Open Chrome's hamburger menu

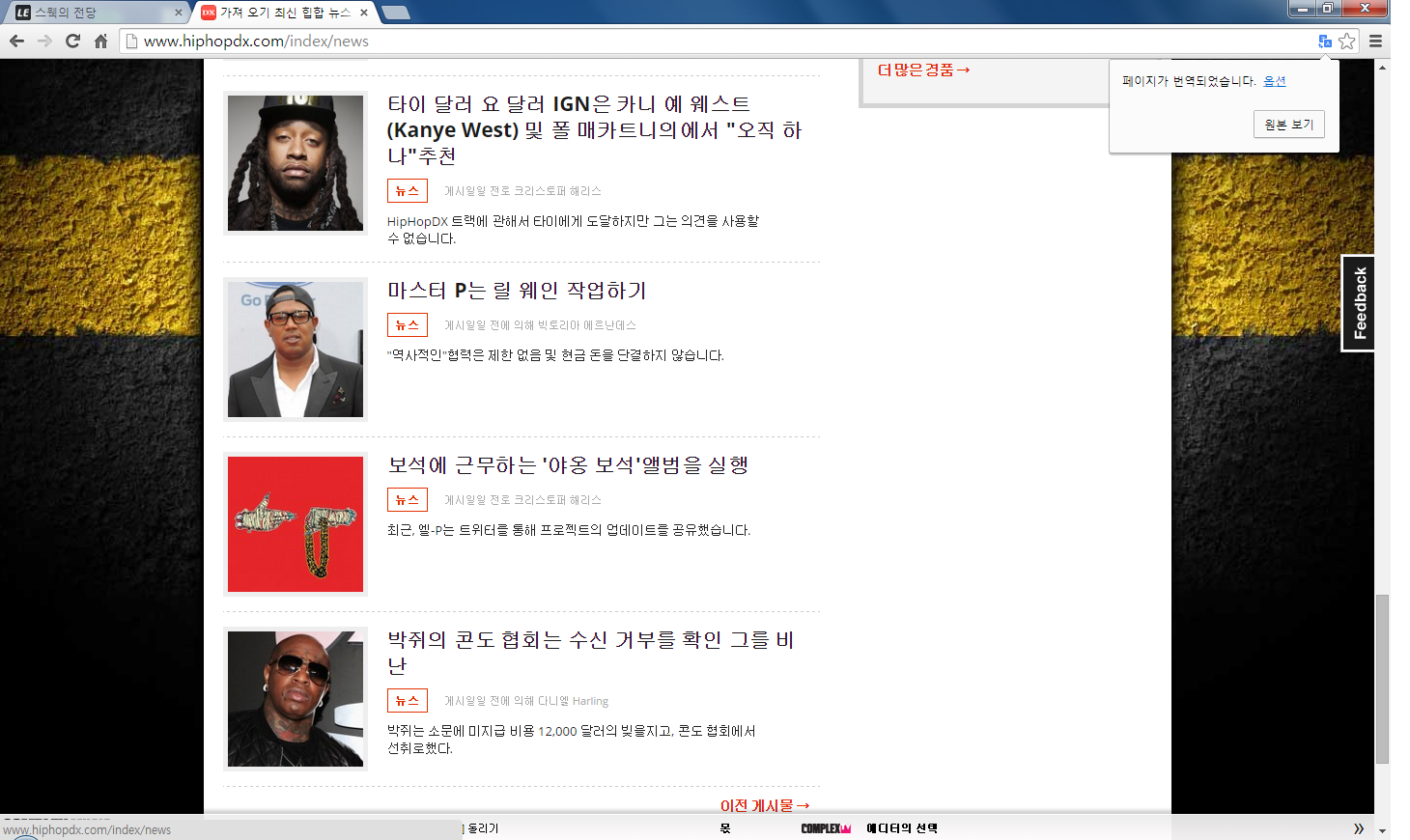[1375, 42]
